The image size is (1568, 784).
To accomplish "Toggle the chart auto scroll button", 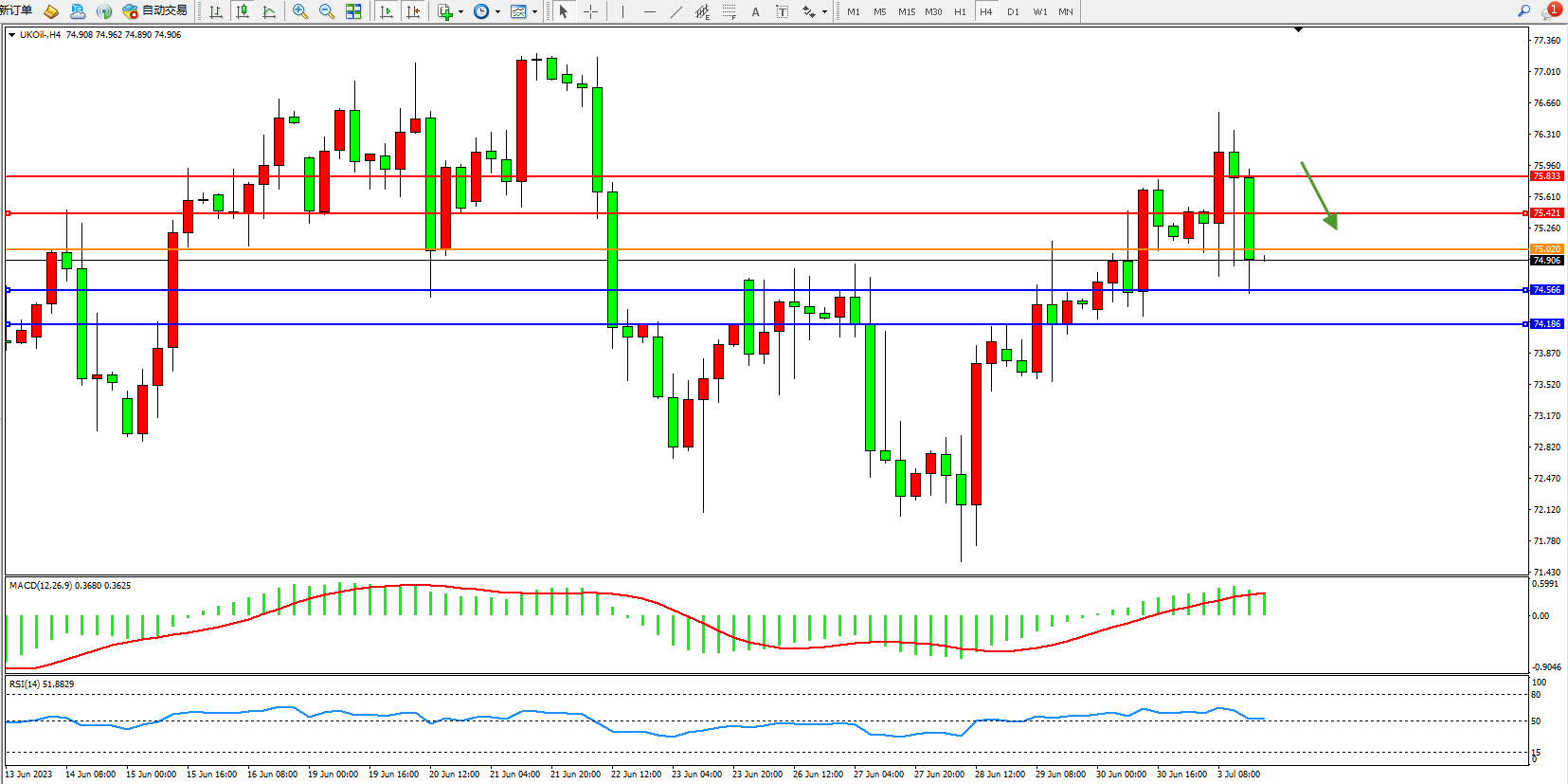I will (387, 11).
